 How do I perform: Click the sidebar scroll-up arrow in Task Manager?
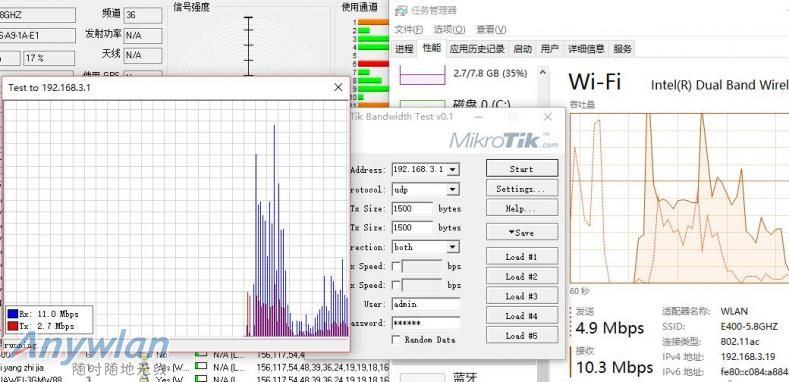[543, 72]
